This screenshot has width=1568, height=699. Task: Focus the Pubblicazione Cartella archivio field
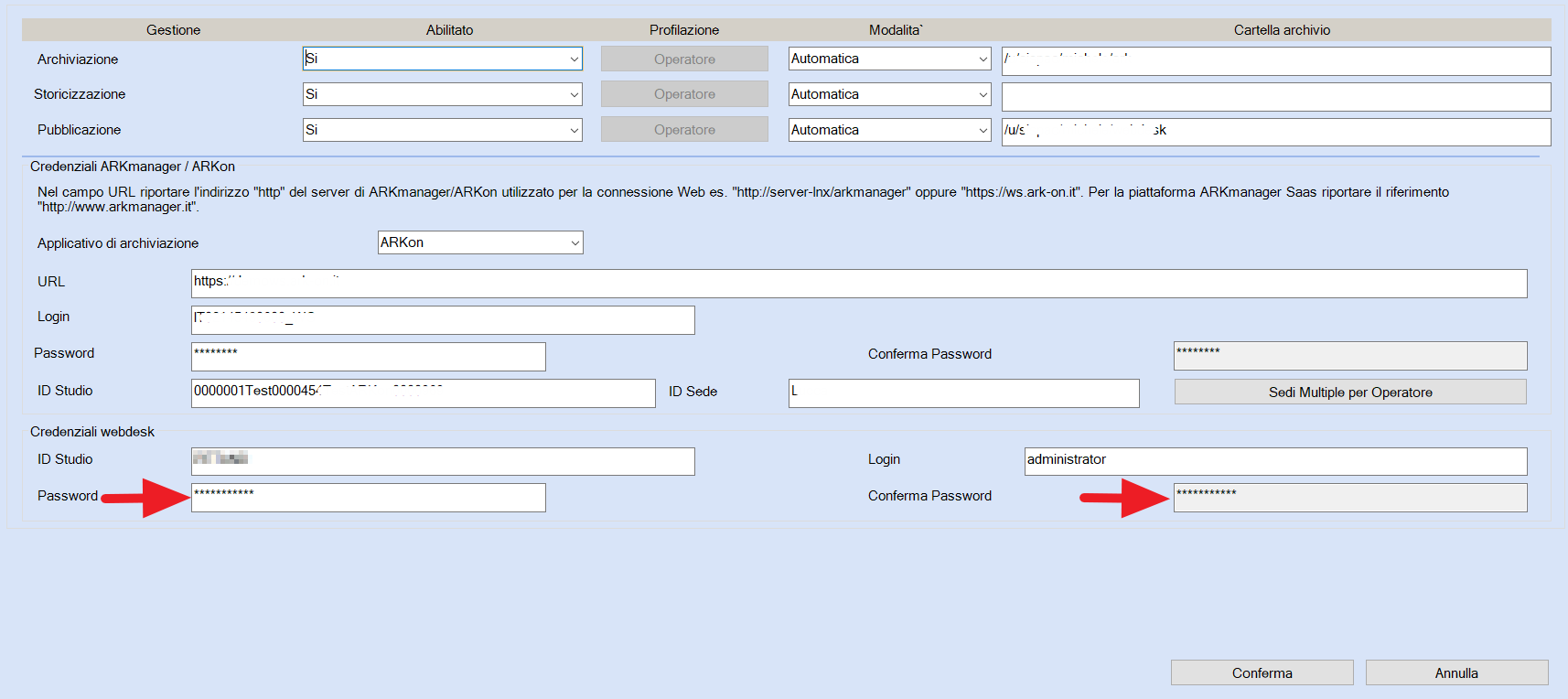[1276, 132]
